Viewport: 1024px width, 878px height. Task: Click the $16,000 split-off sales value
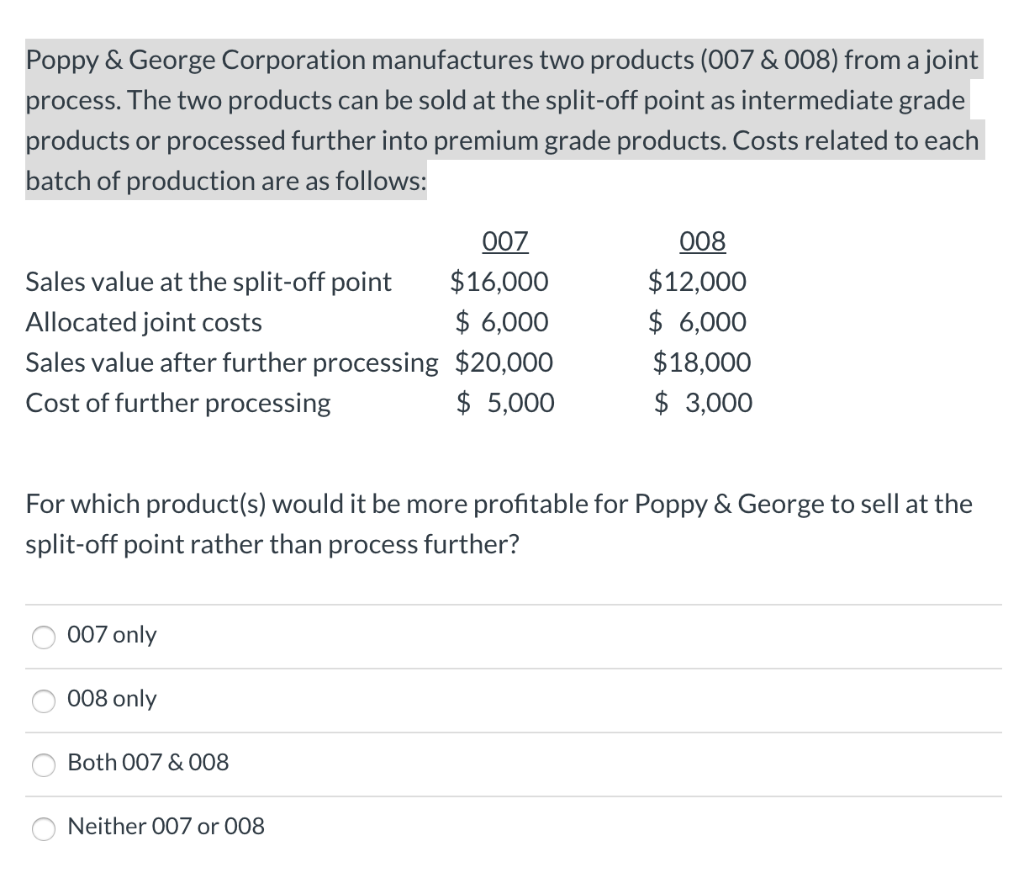tap(498, 282)
